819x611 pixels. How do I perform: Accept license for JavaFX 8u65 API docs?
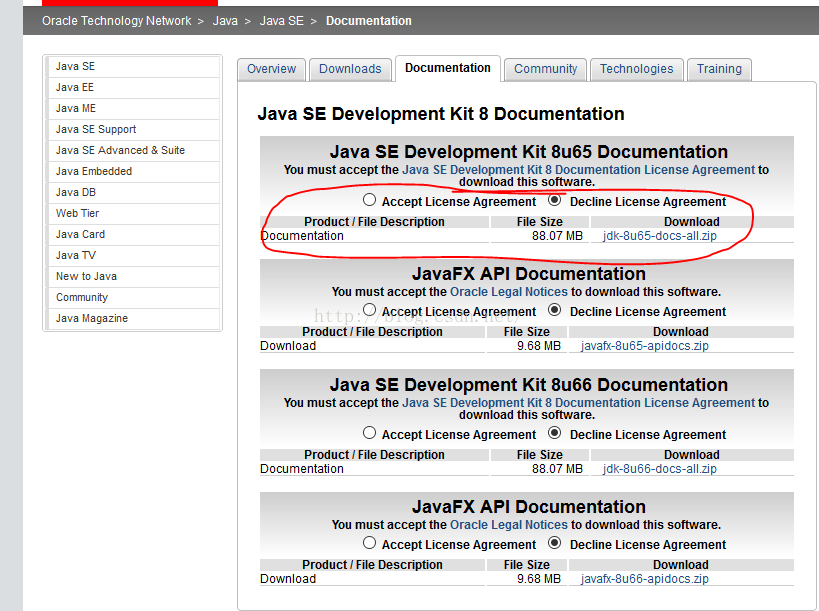click(x=369, y=310)
